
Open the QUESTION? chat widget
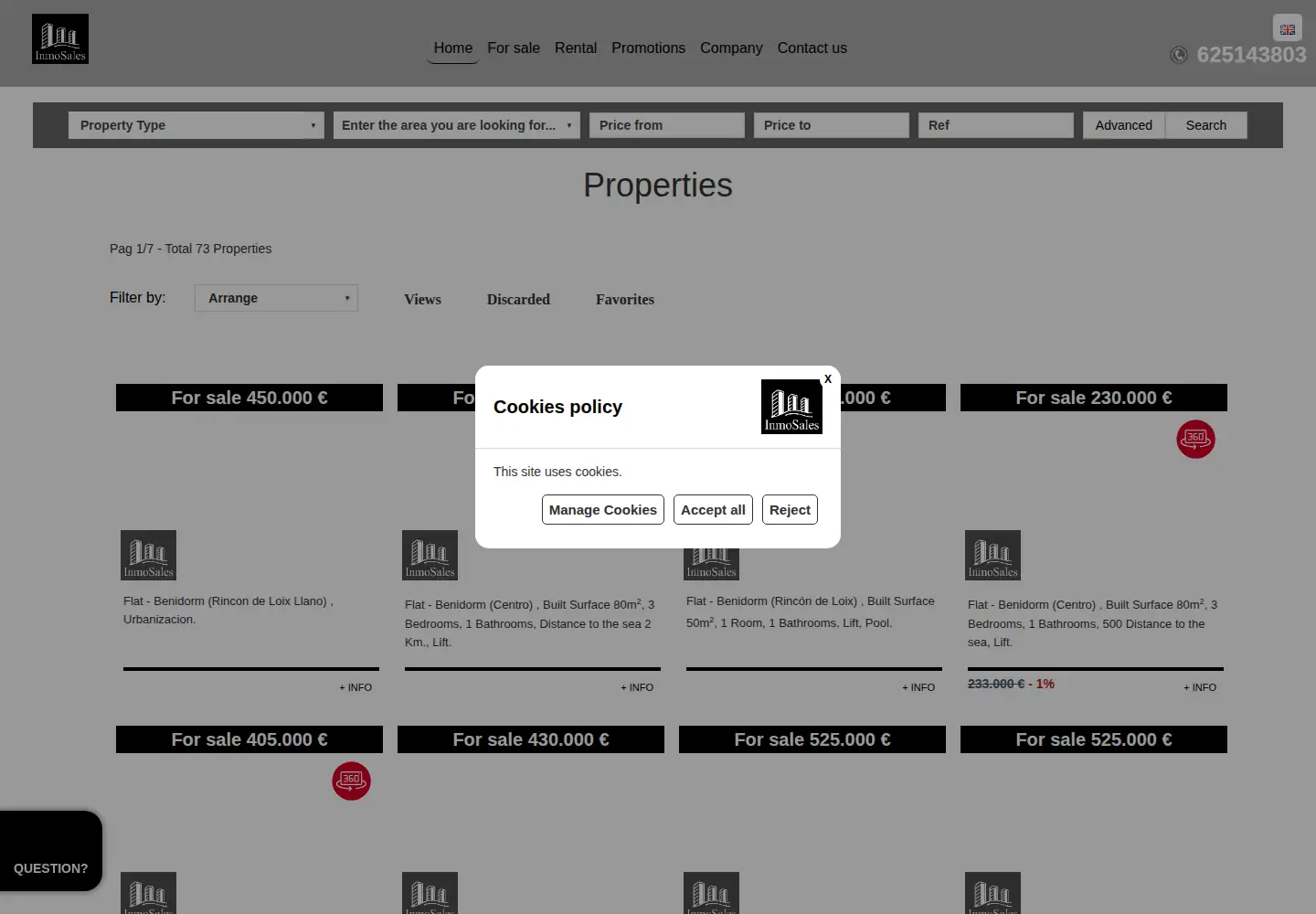(51, 851)
